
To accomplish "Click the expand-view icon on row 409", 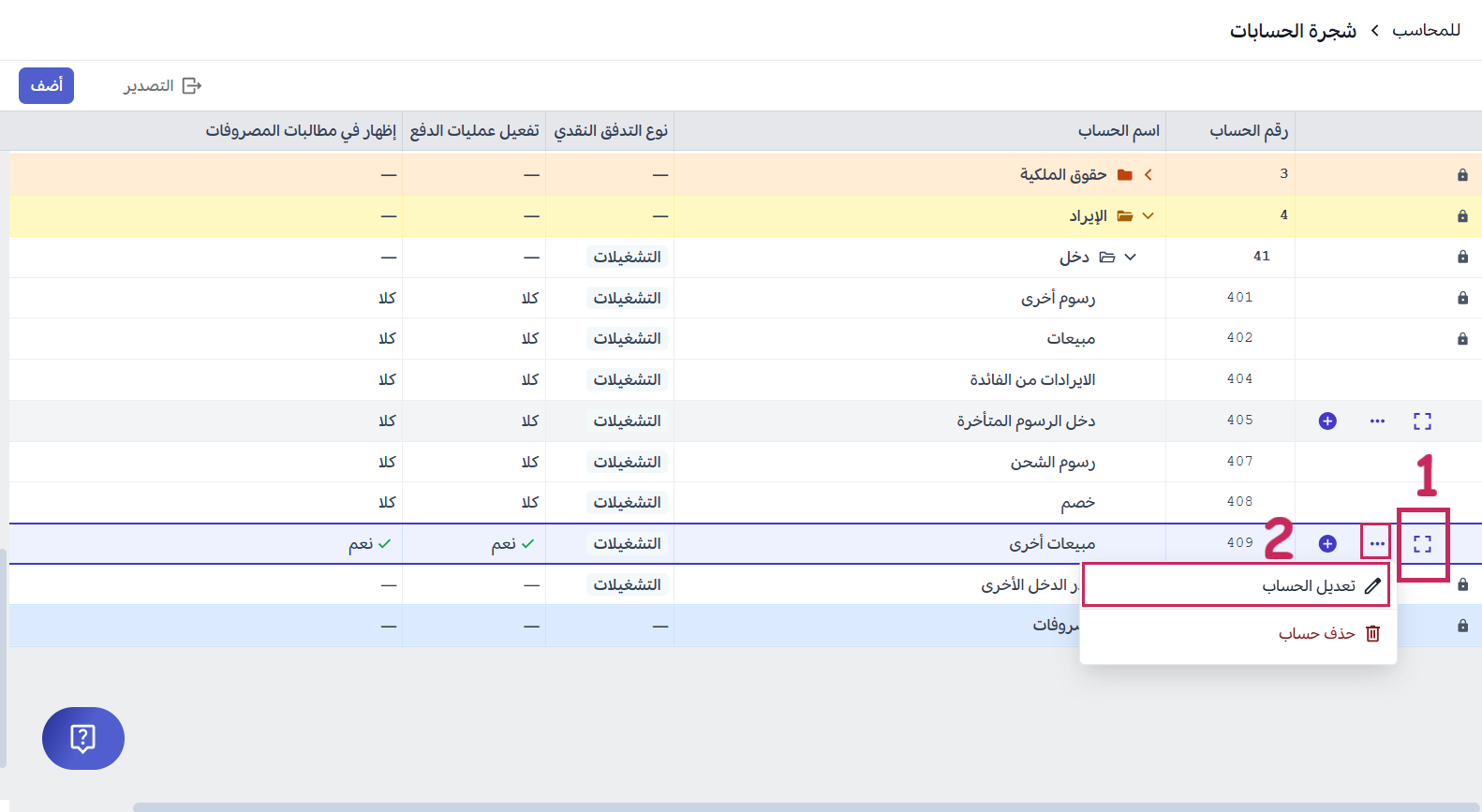I will [x=1422, y=544].
